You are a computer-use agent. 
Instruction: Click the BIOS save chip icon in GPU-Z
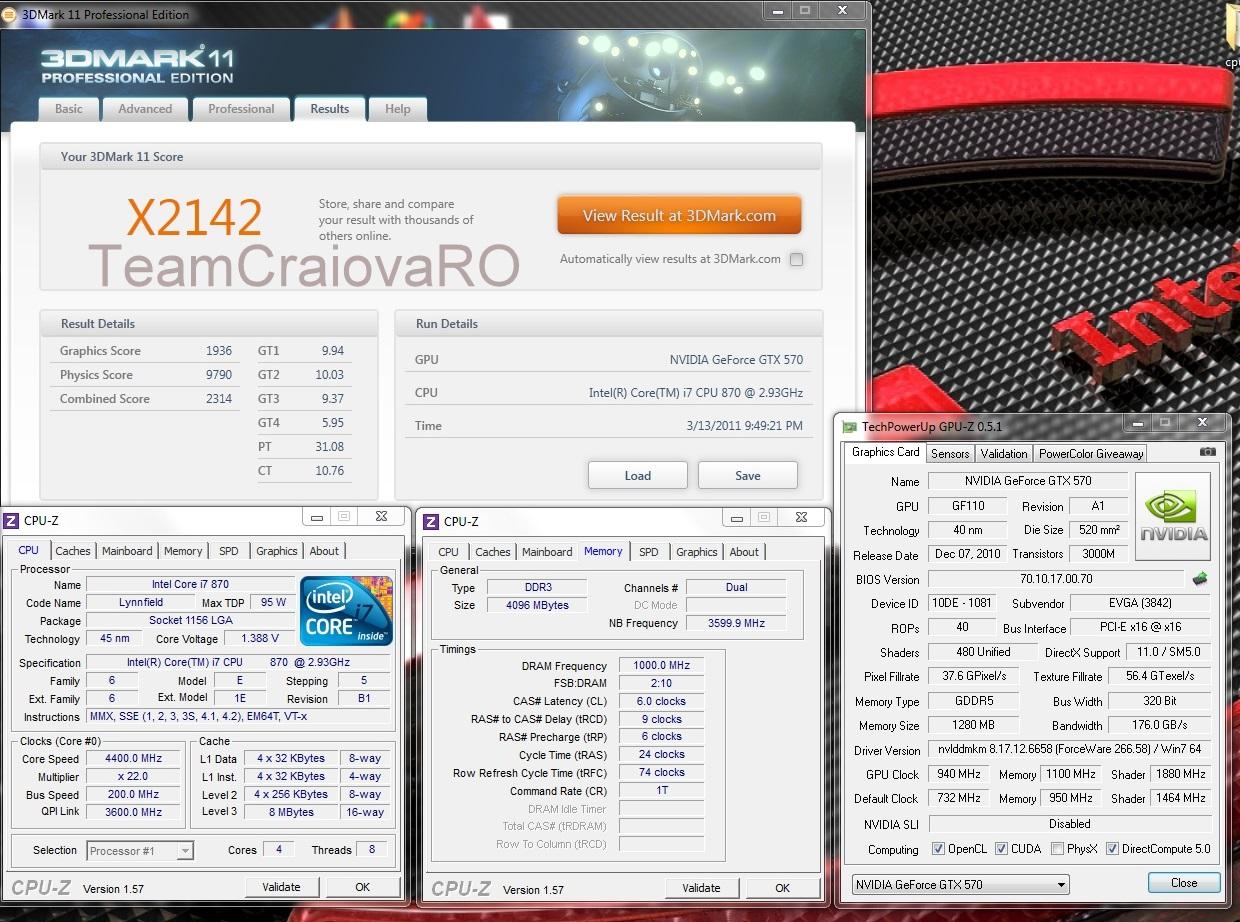[x=1200, y=579]
